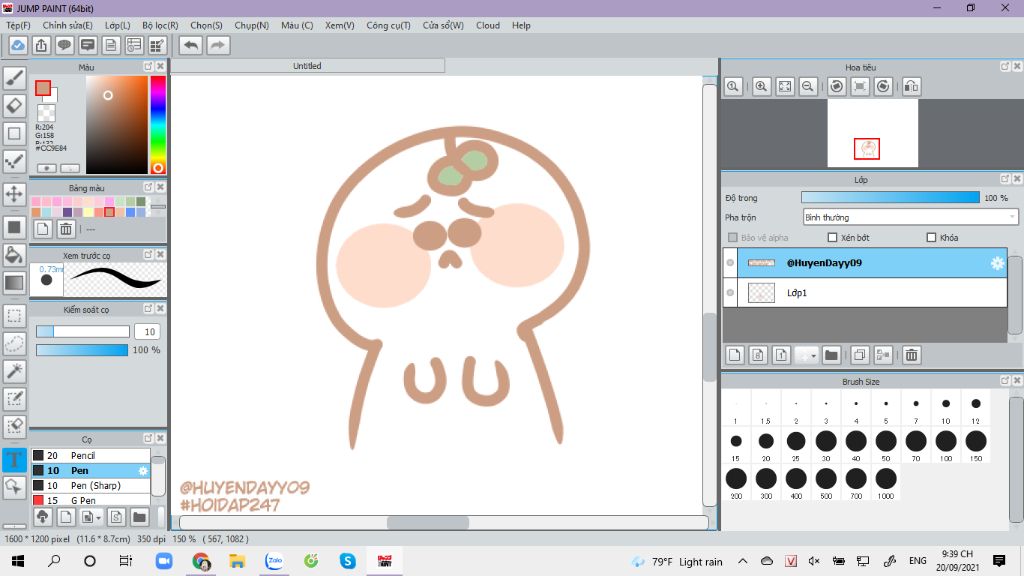Click the brush size value field showing 10
Image resolution: width=1024 pixels, height=576 pixels.
pos(148,331)
